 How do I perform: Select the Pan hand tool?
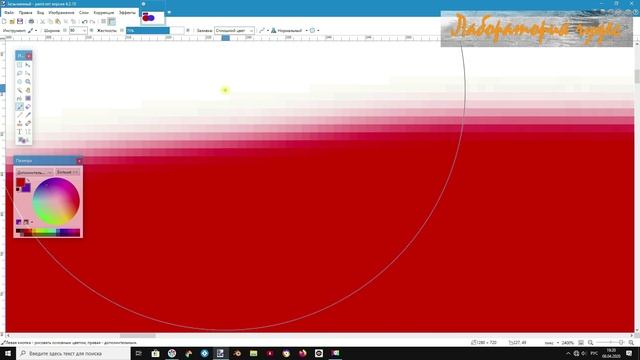point(28,90)
